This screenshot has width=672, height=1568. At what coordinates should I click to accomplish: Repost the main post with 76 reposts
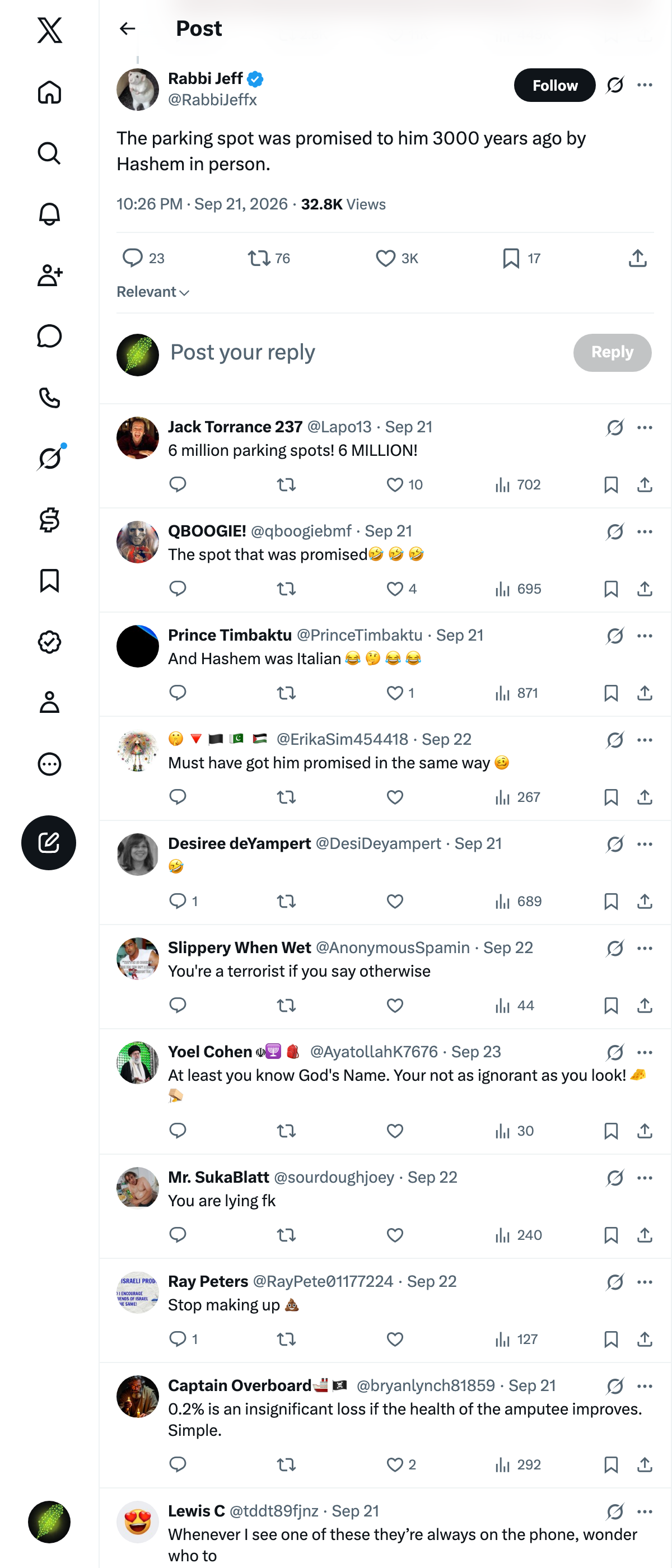click(x=268, y=259)
